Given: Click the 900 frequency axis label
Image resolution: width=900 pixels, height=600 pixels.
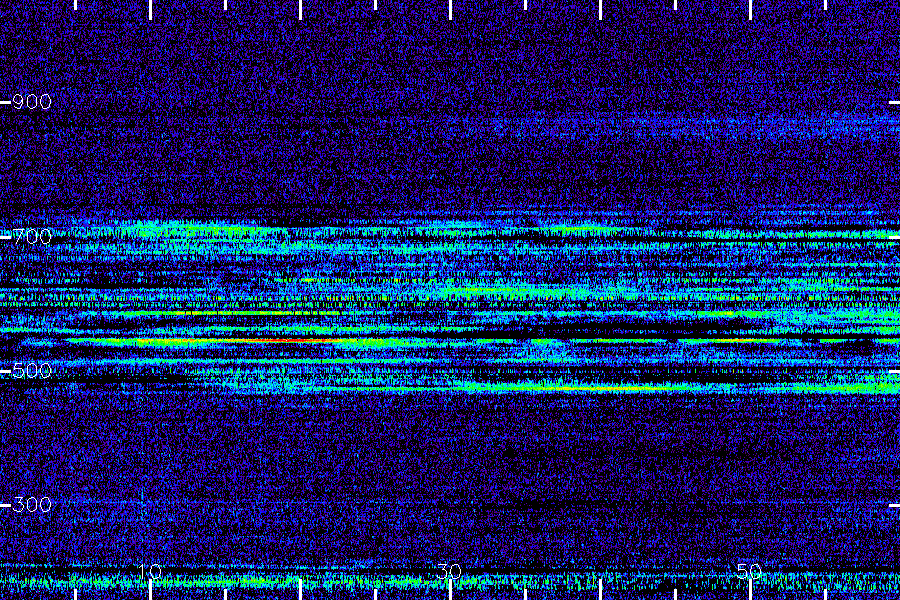Looking at the screenshot, I should [32, 102].
